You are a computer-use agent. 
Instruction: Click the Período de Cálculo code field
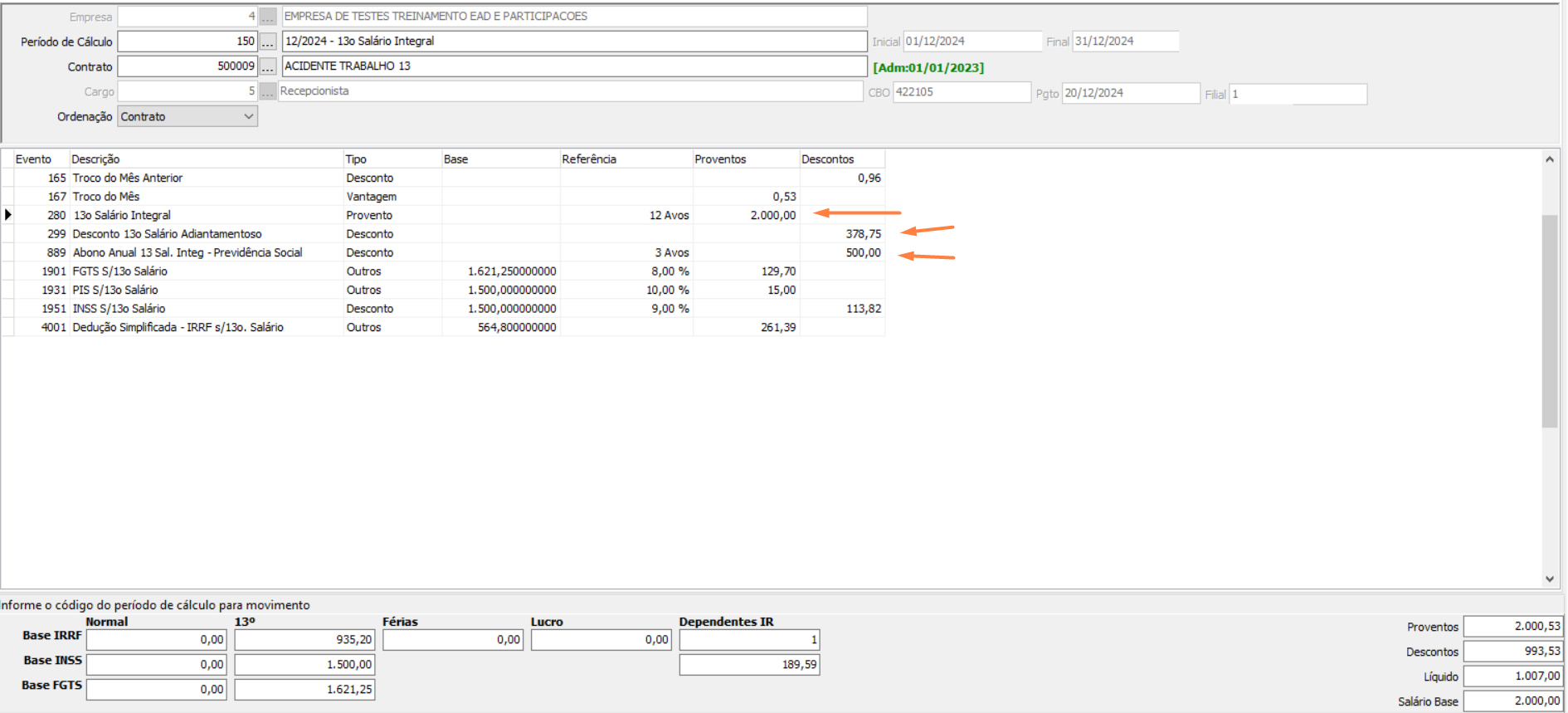[x=187, y=42]
